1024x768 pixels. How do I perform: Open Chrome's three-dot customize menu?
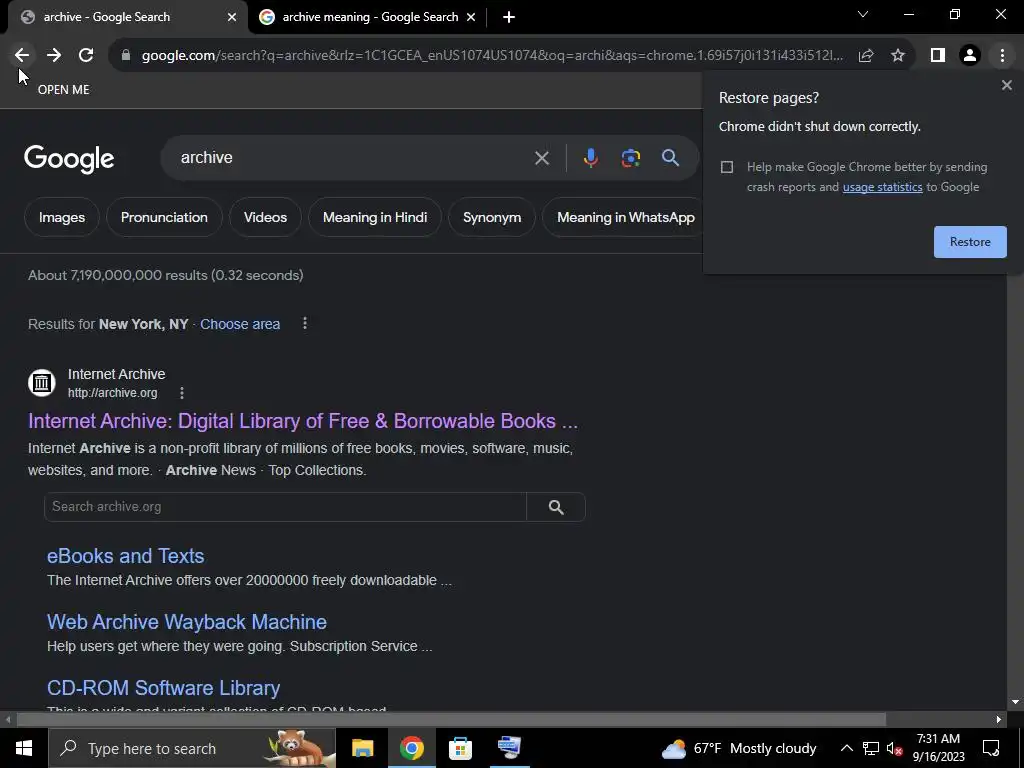point(1002,56)
